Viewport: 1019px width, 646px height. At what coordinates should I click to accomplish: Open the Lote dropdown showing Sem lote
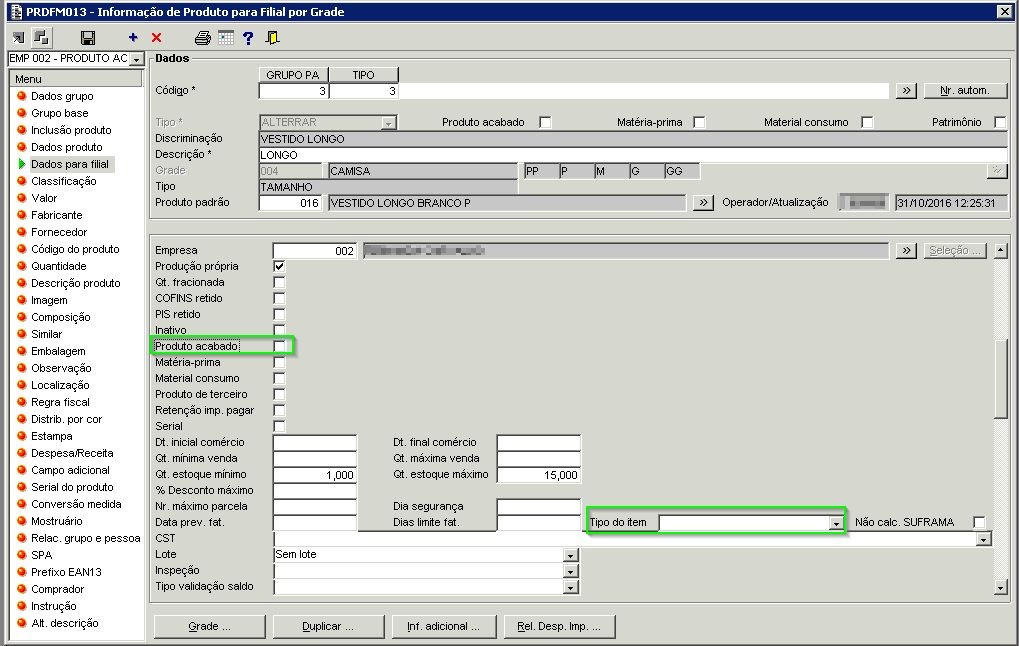pos(571,555)
